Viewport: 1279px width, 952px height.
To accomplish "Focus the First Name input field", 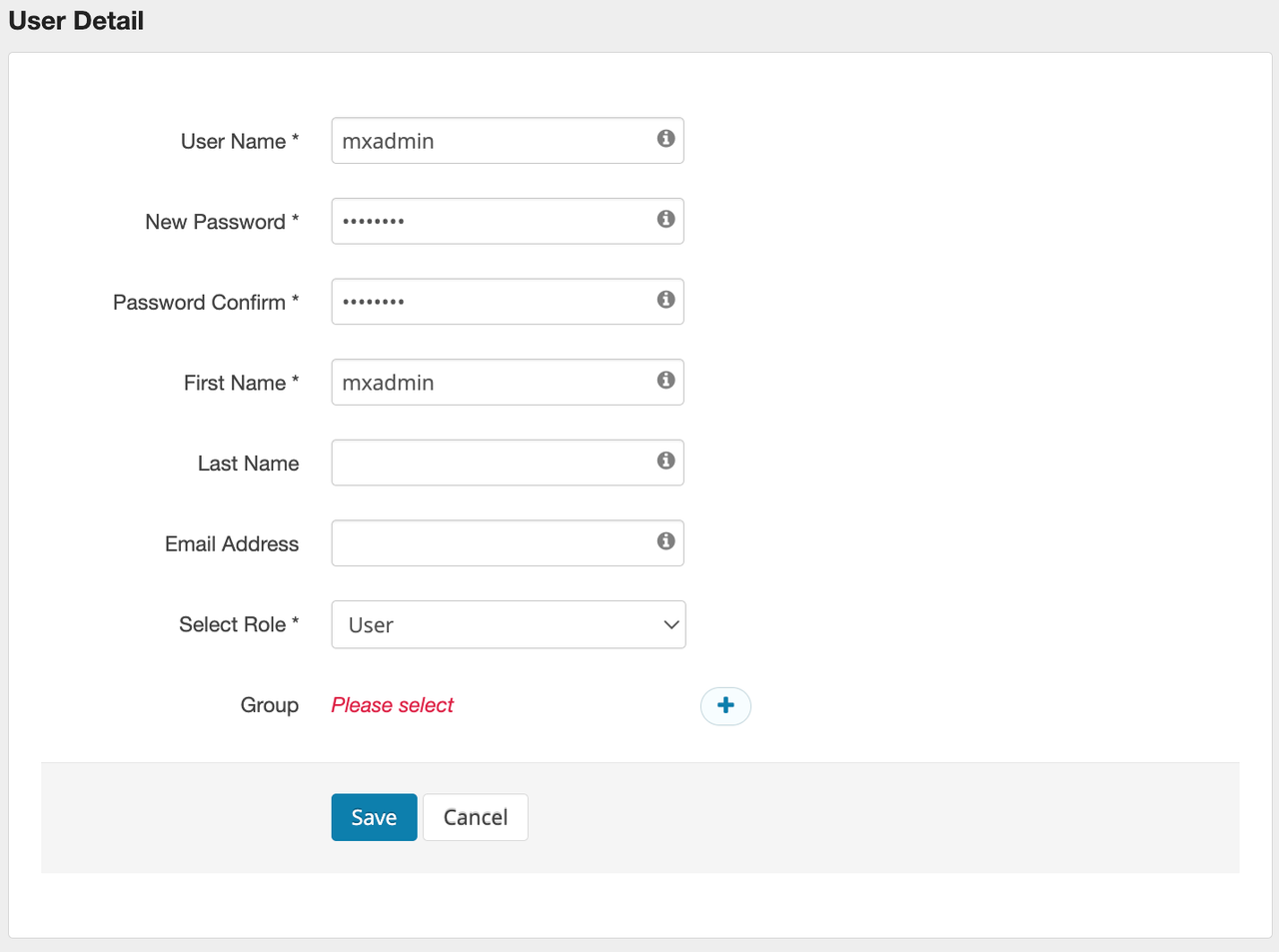I will [x=508, y=383].
